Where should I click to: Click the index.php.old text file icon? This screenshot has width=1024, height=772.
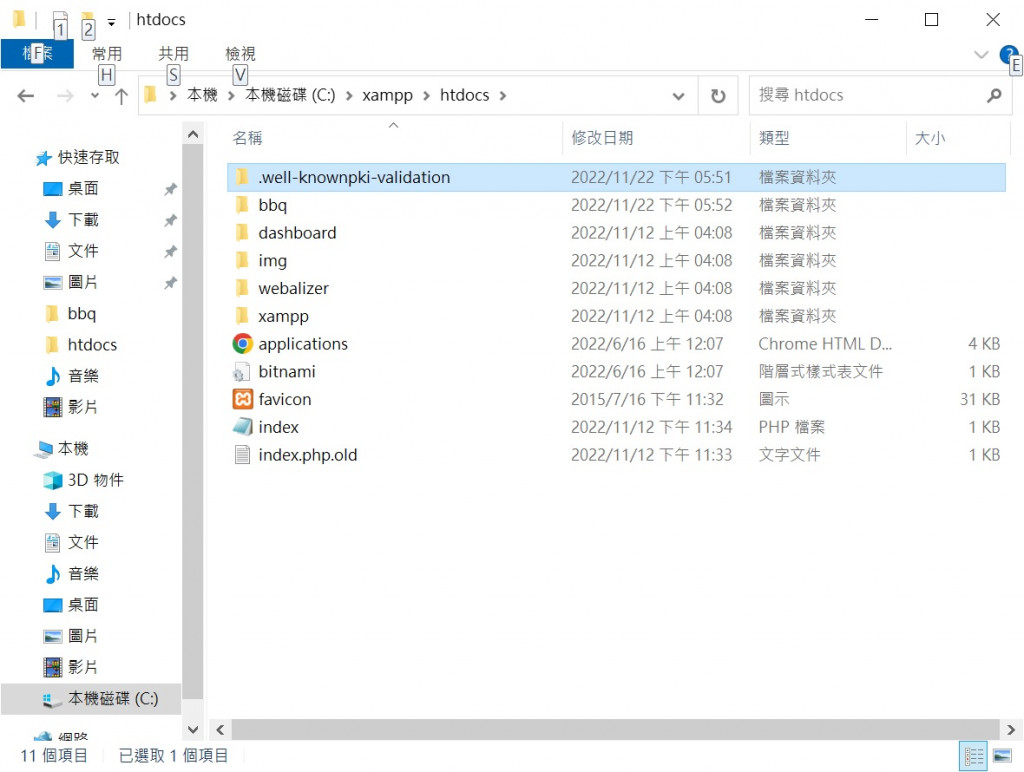coord(242,455)
